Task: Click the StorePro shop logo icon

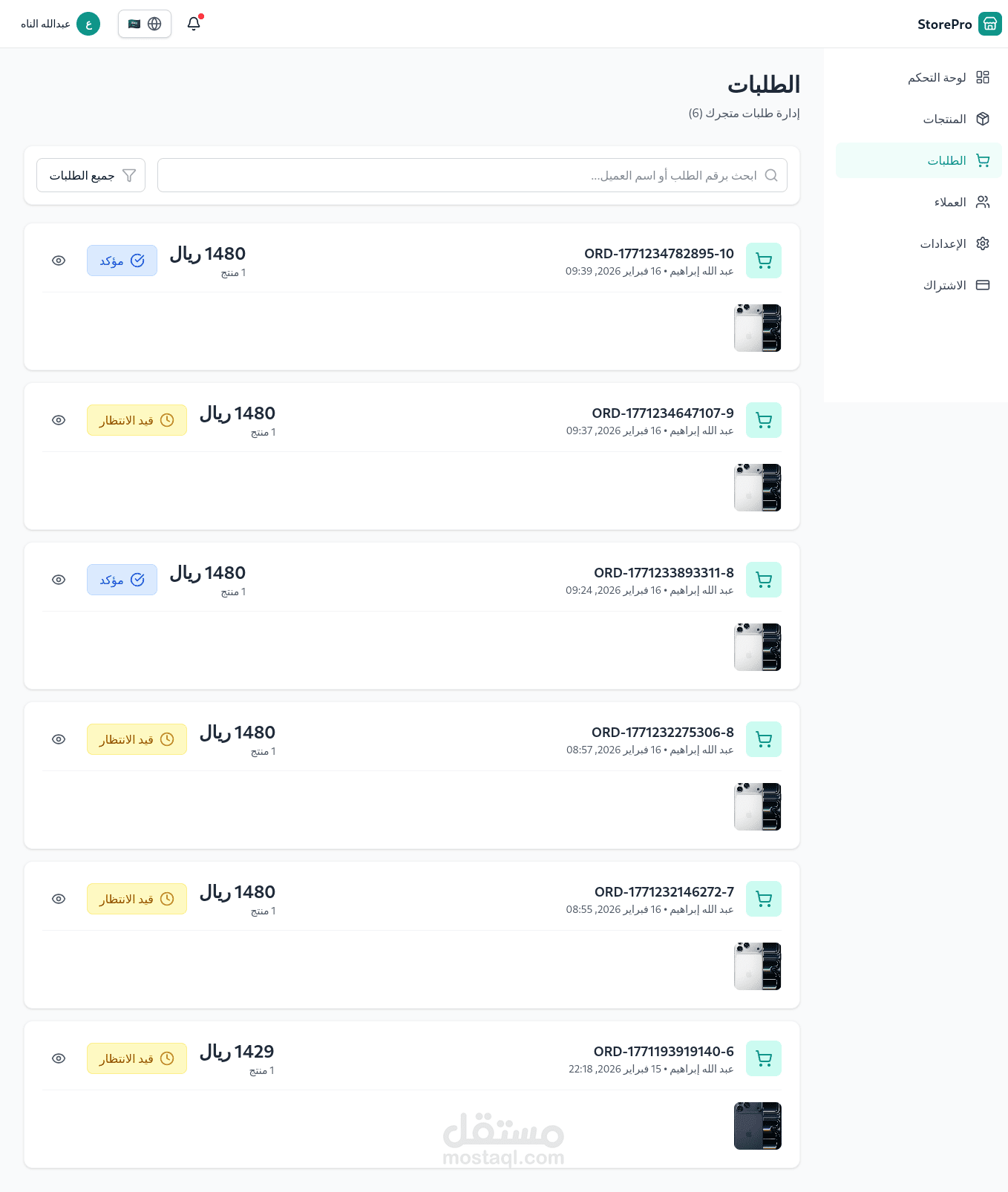Action: (989, 24)
